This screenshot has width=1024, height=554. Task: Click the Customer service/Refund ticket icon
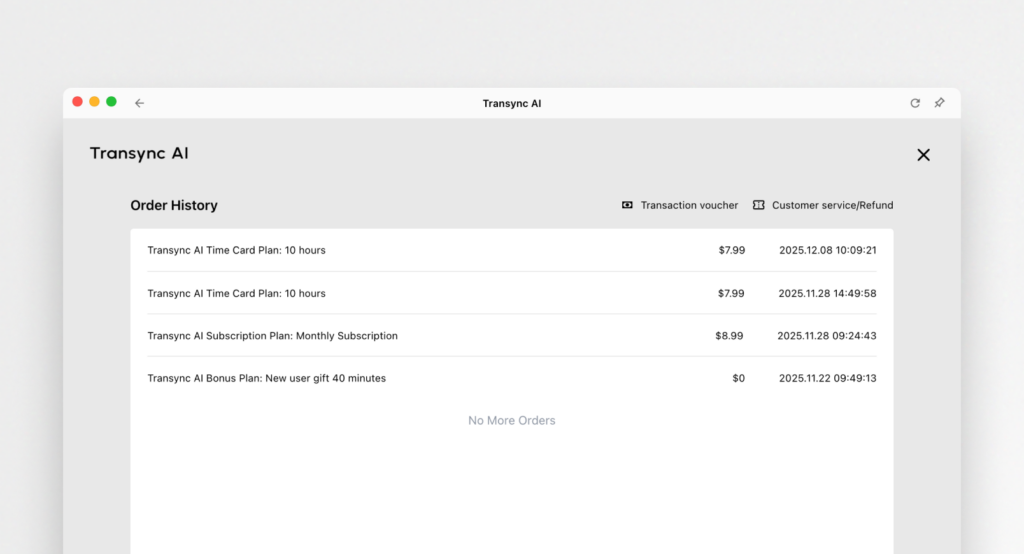pyautogui.click(x=759, y=205)
